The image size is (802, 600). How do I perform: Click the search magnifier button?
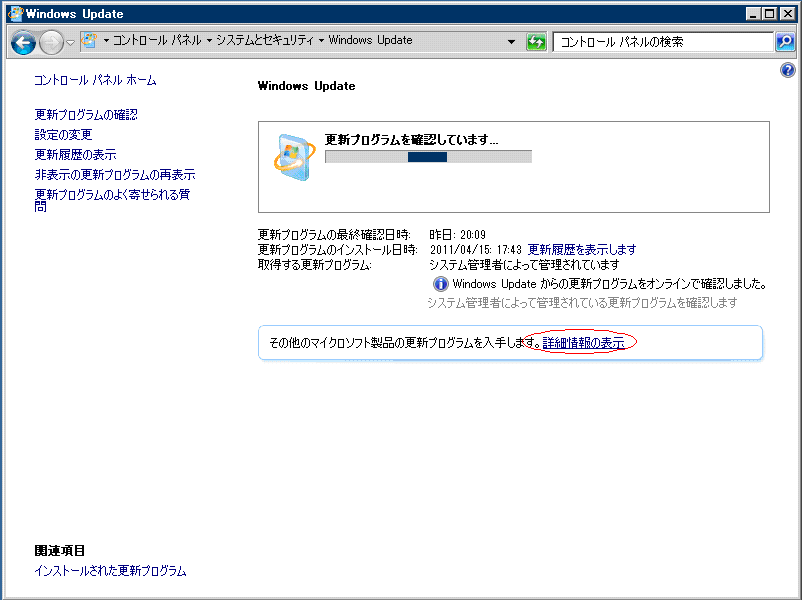point(785,41)
